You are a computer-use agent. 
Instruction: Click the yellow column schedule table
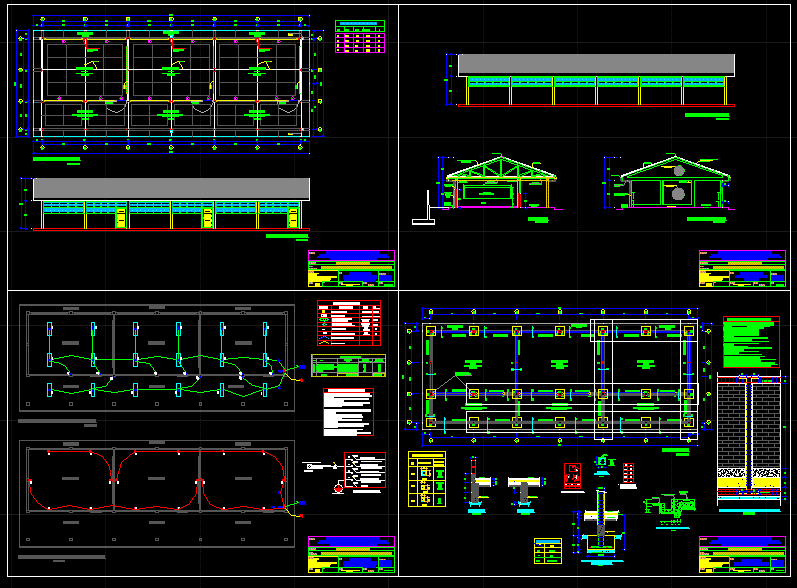(427, 478)
